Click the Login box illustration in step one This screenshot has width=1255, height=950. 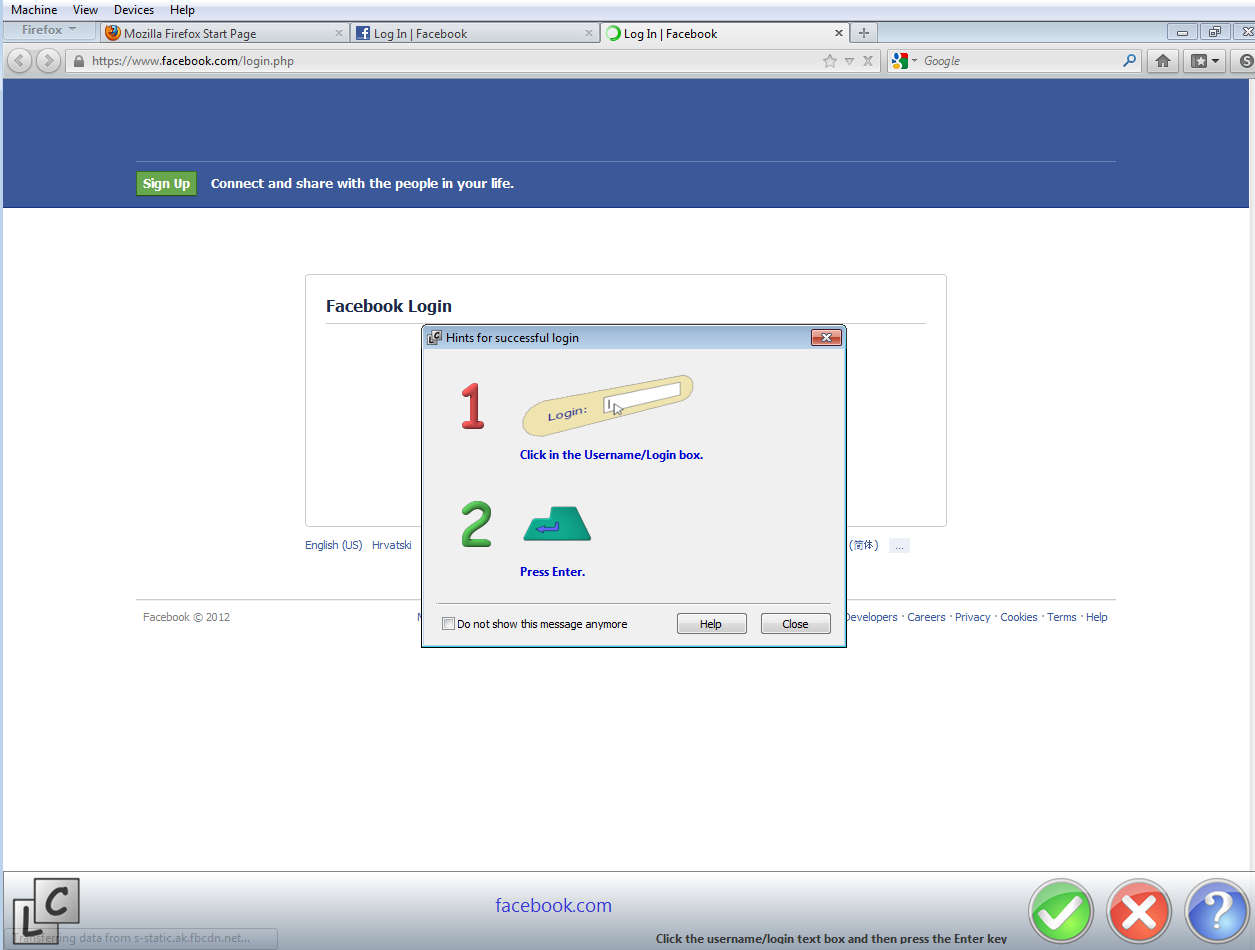[x=608, y=406]
